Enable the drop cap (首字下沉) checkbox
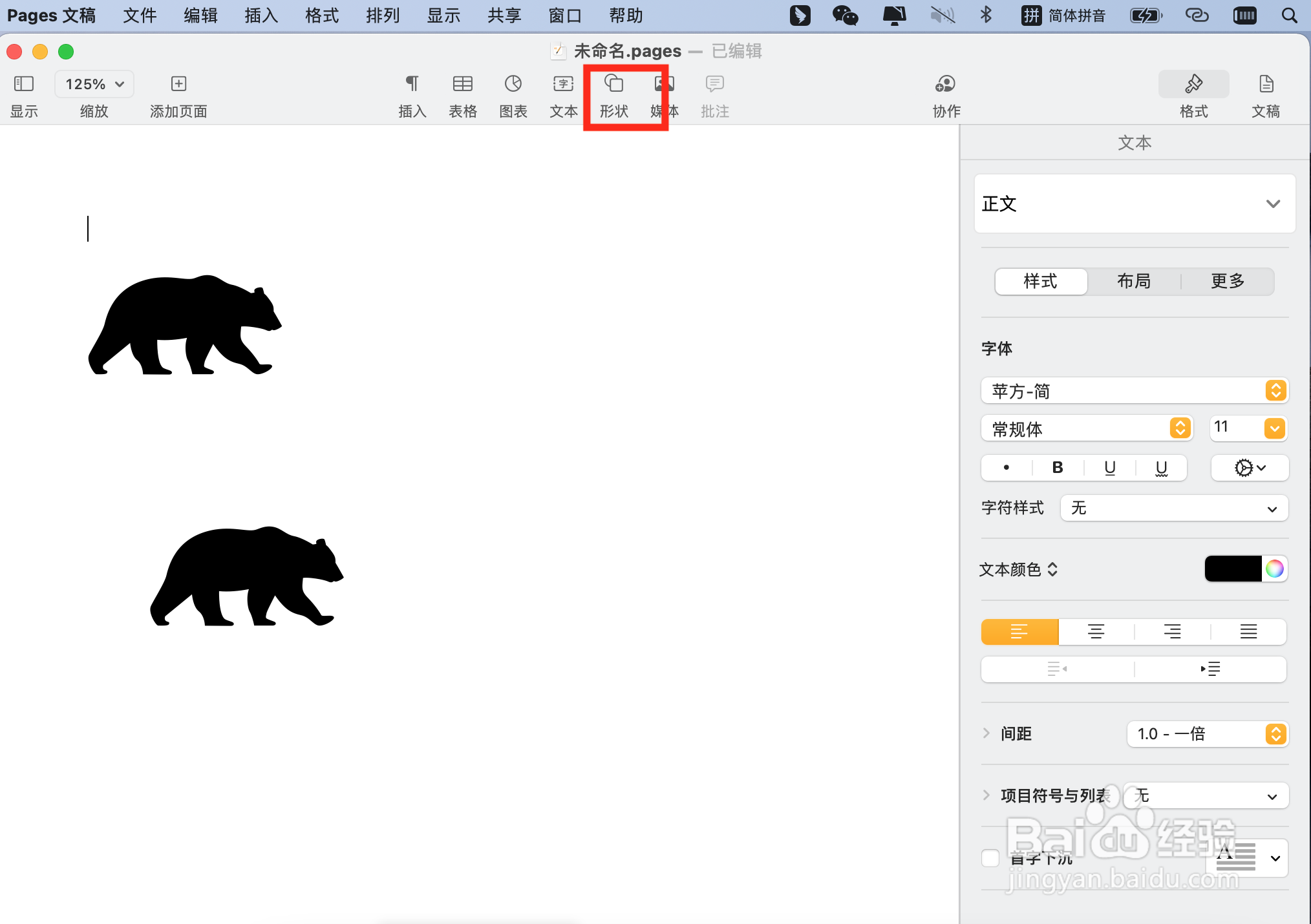This screenshot has width=1311, height=924. 990,858
